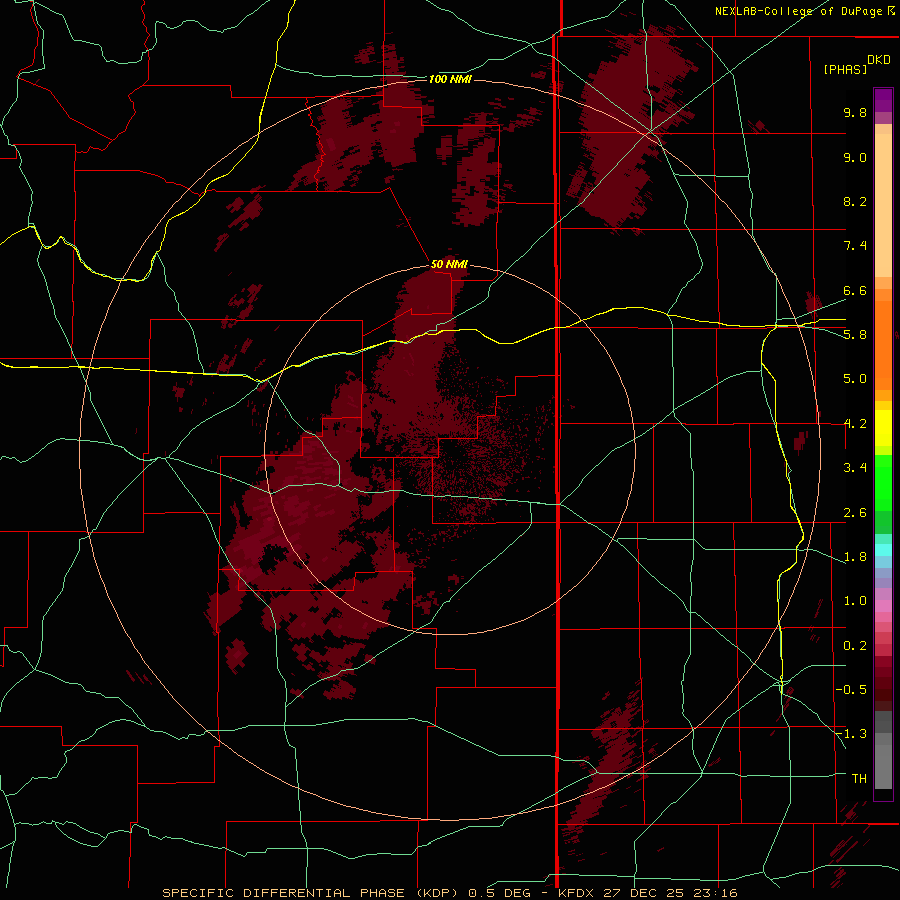Click the 3.4 scale value

(x=855, y=468)
